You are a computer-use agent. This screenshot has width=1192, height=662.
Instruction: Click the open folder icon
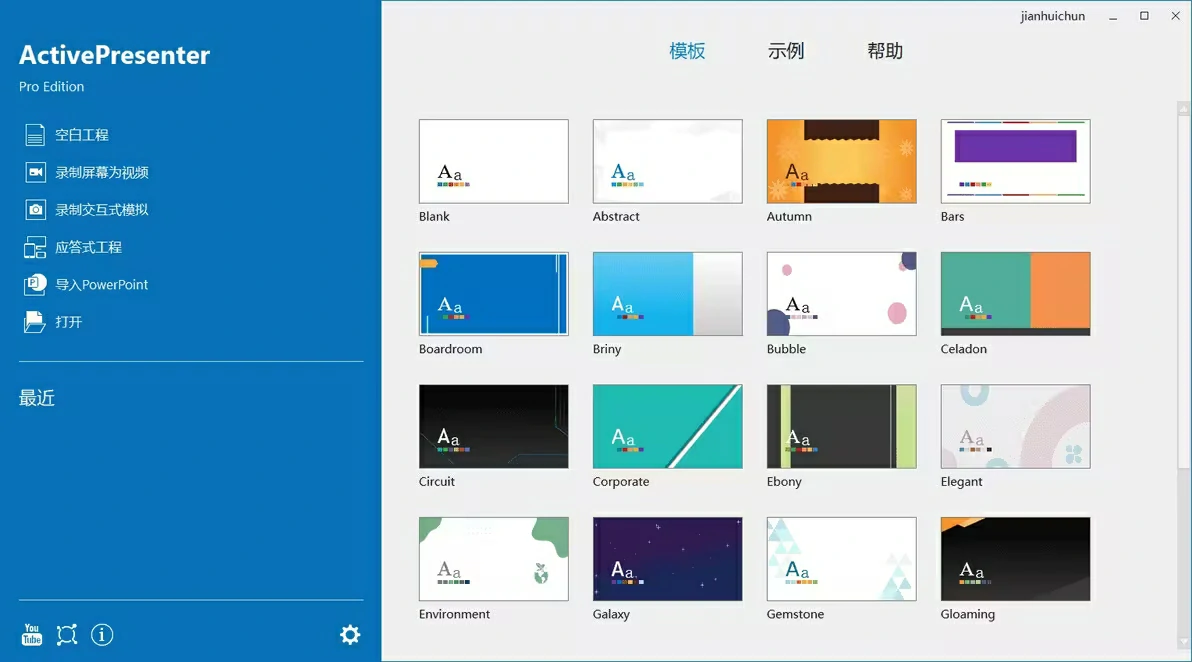[35, 322]
